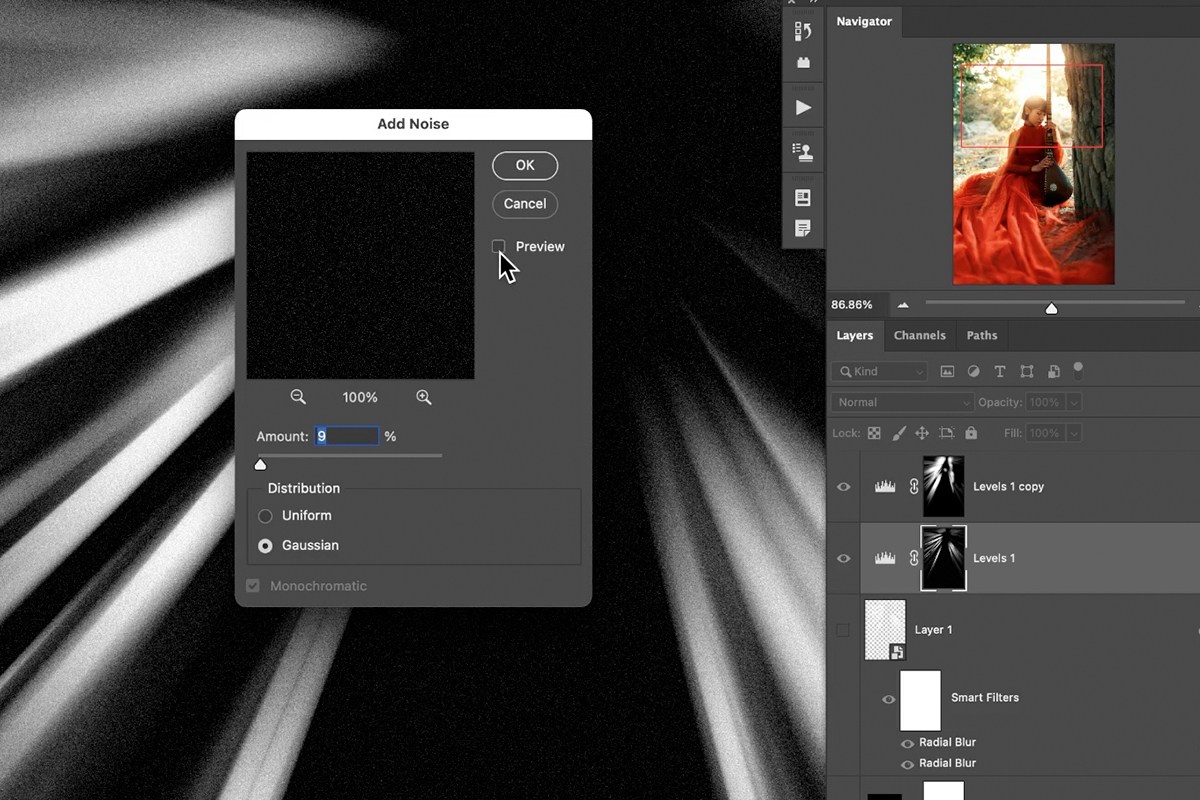Screen dimensions: 1200x800
Task: Click the Layer 1 name
Action: tap(933, 630)
